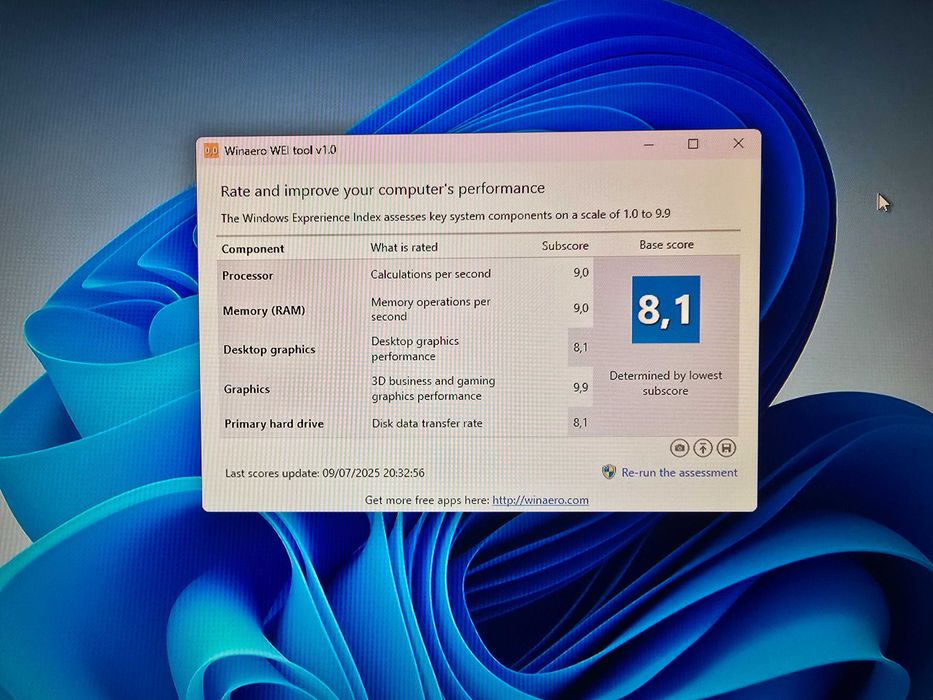Click the Winaero WEI tool v1.0 title text
Viewport: 933px width, 700px height.
[x=280, y=150]
